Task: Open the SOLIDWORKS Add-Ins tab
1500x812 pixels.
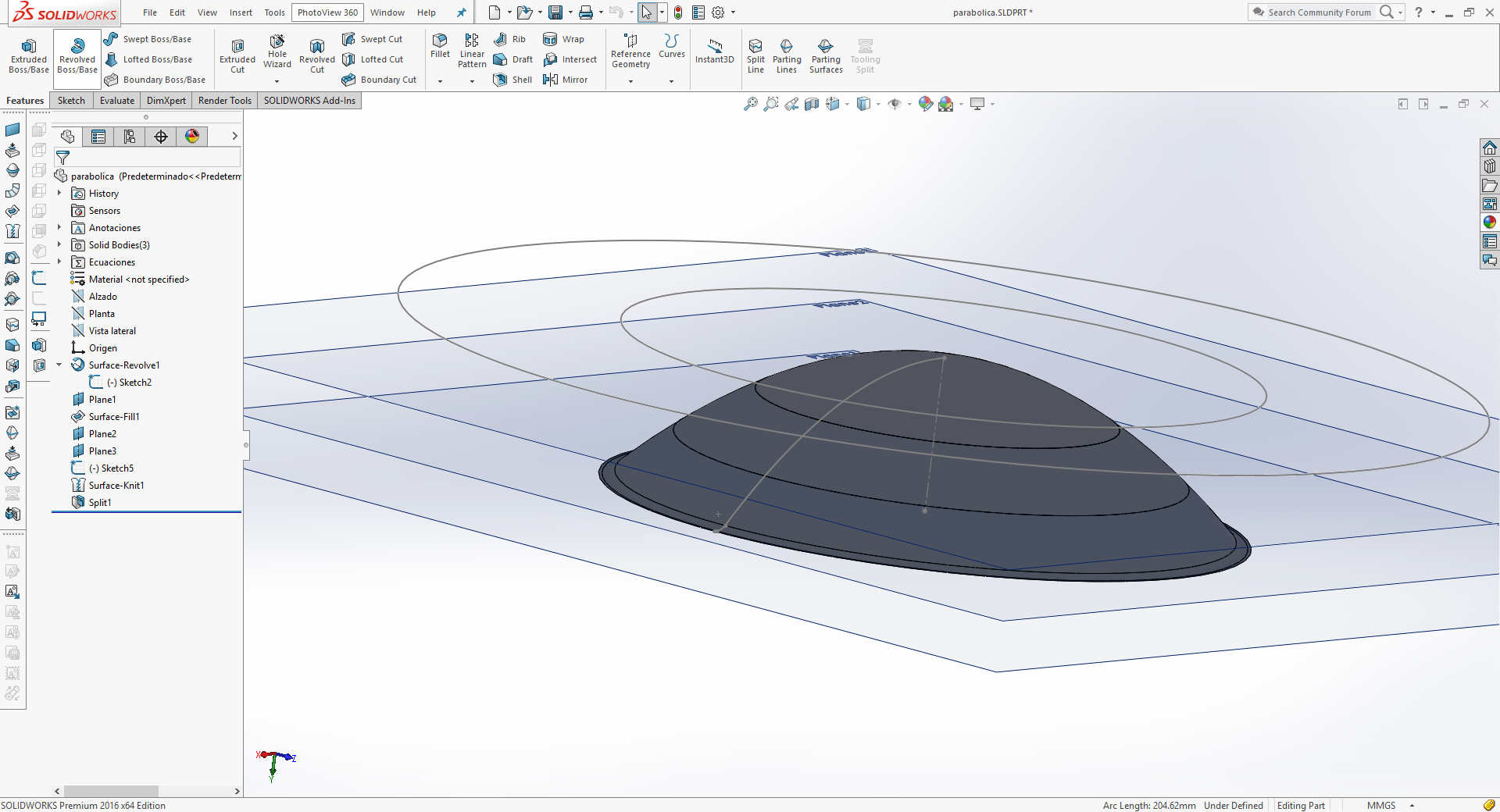Action: tap(309, 101)
